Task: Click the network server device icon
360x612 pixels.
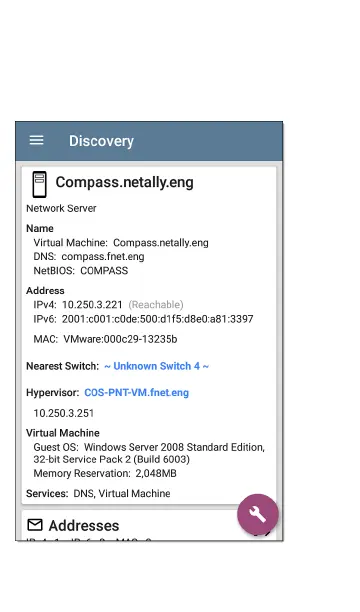Action: pos(39,184)
